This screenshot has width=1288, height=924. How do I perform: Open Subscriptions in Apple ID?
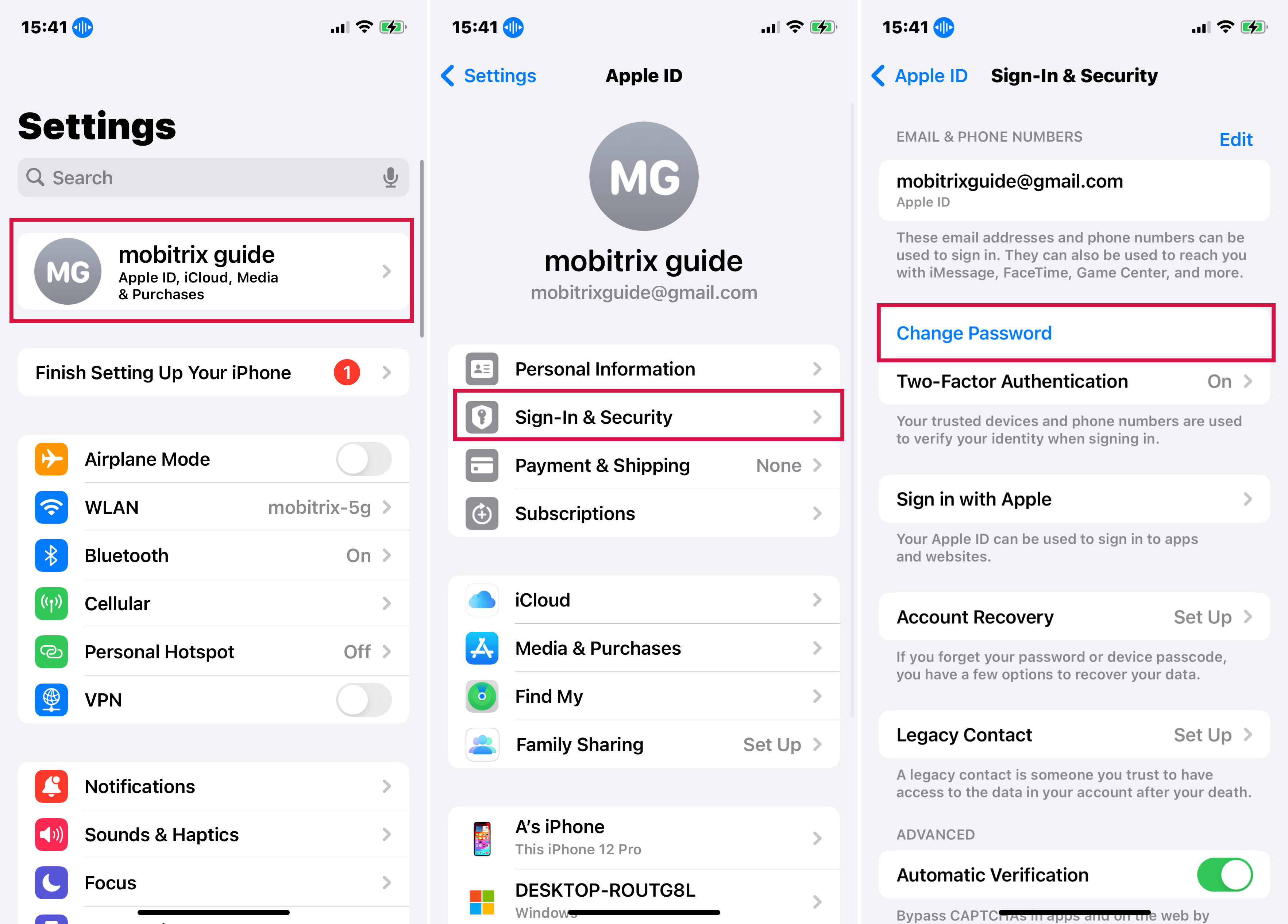coord(644,514)
